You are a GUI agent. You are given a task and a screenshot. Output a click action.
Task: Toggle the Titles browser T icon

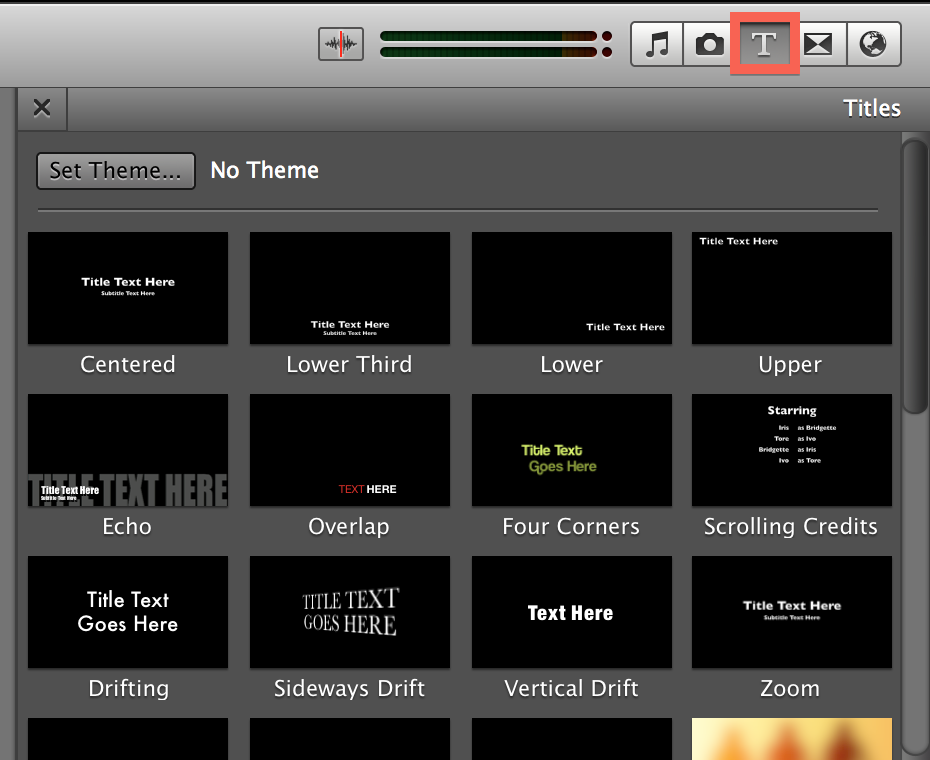click(764, 44)
